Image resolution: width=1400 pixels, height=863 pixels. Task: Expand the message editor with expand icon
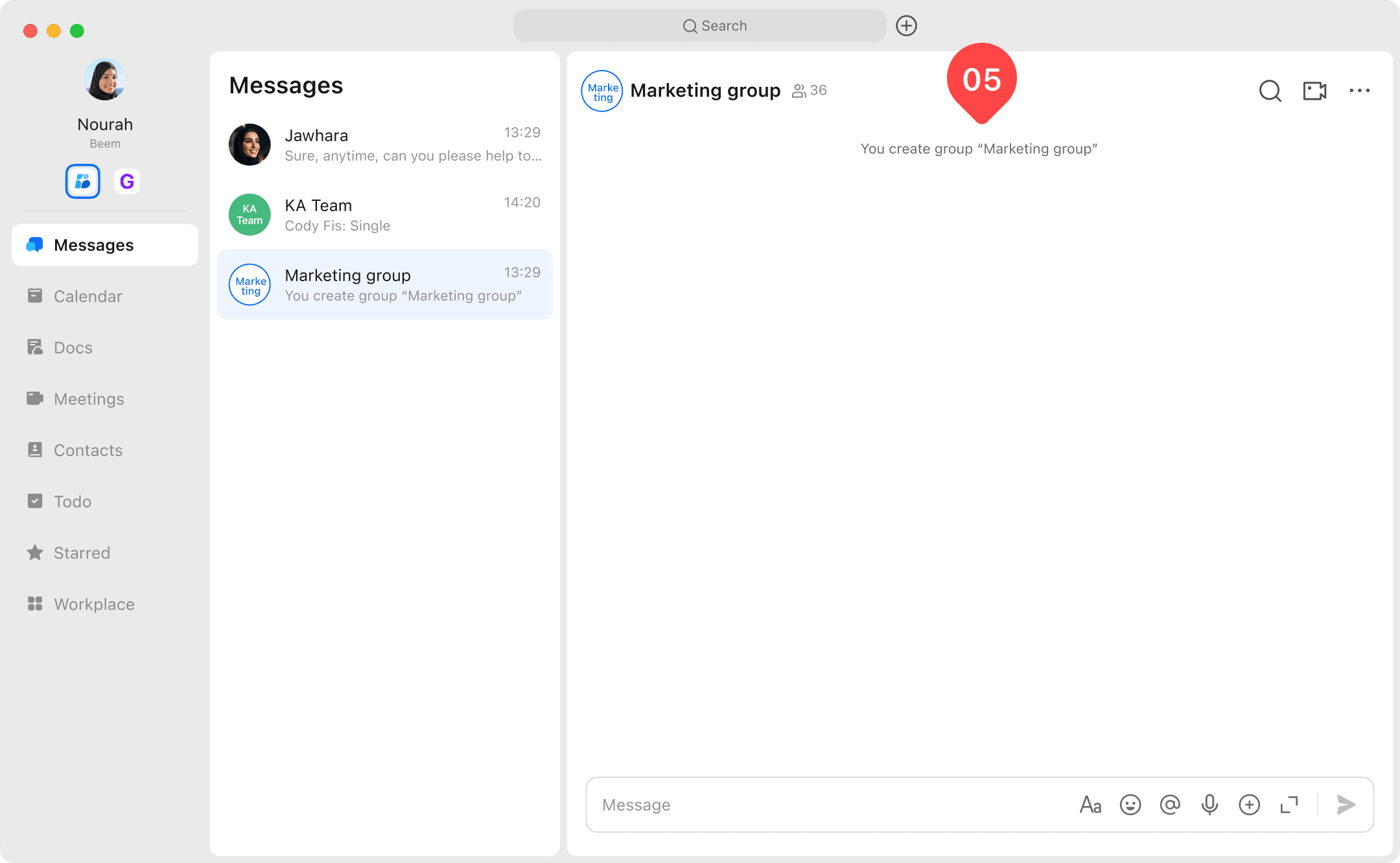click(x=1289, y=805)
